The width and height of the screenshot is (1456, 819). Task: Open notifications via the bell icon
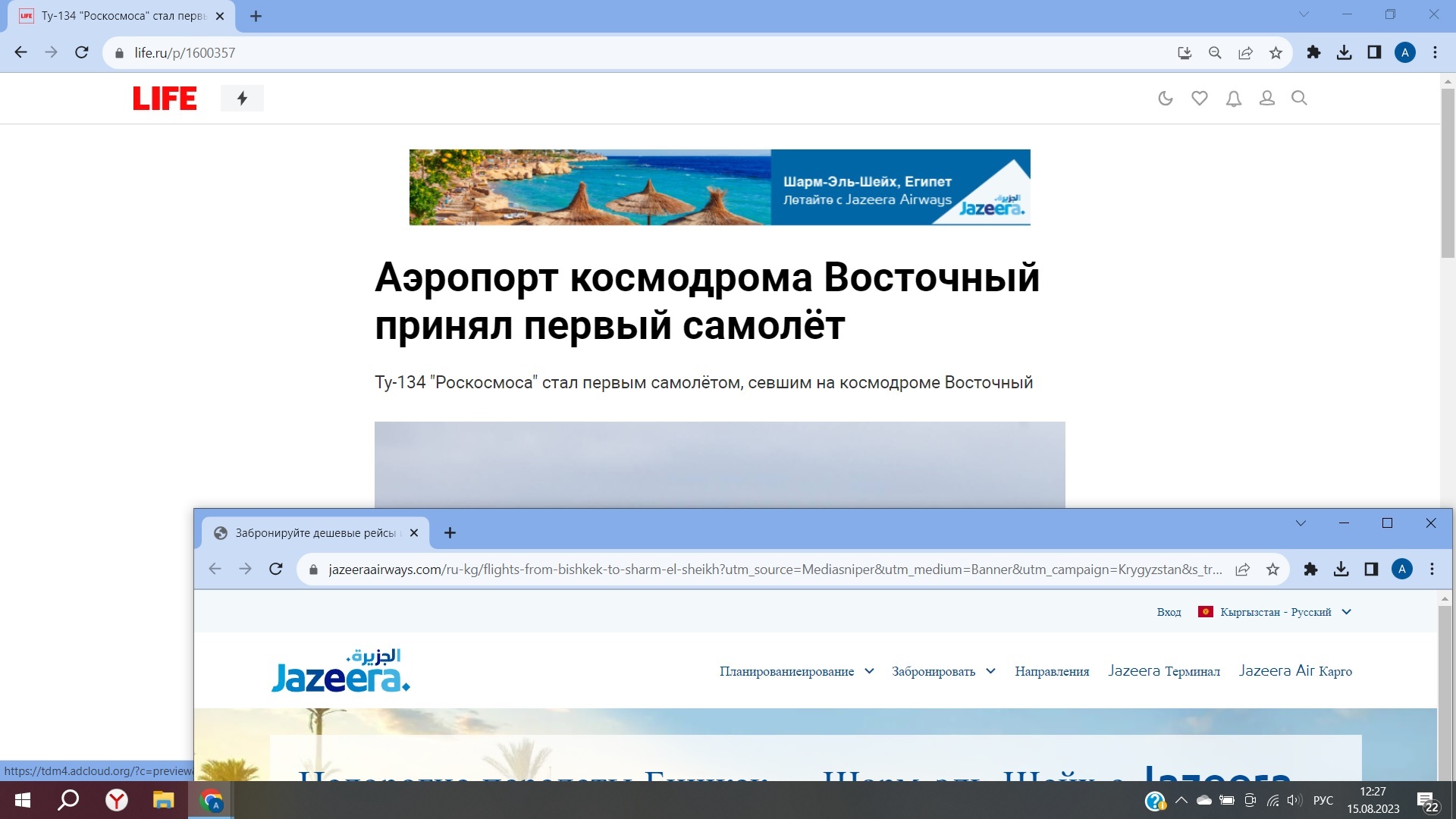[x=1233, y=98]
